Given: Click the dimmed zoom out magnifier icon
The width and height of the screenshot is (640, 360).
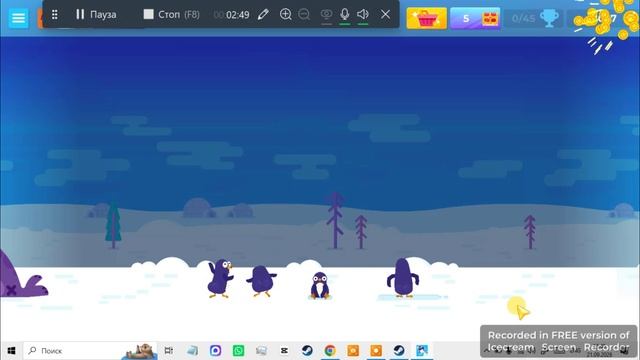Looking at the screenshot, I should pos(304,14).
